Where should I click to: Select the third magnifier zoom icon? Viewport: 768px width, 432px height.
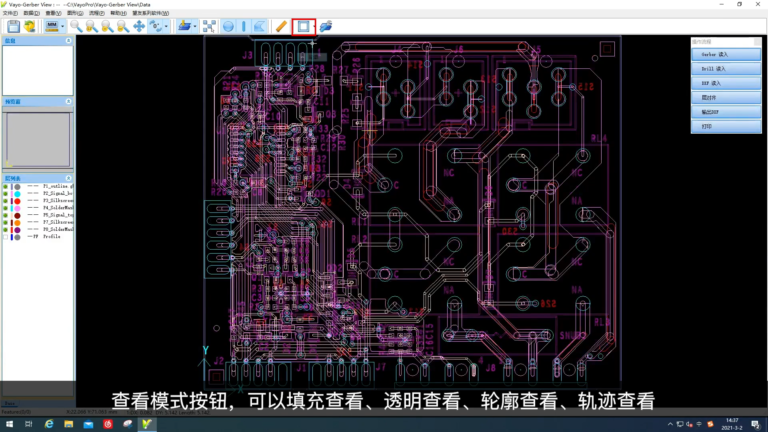coord(107,26)
